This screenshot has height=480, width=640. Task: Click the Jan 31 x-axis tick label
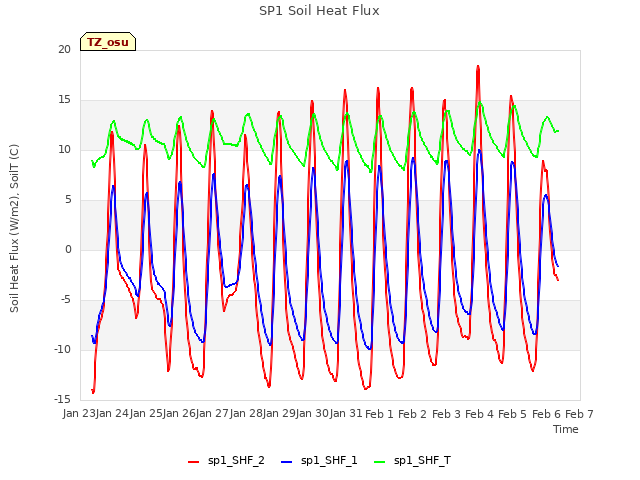point(346,414)
